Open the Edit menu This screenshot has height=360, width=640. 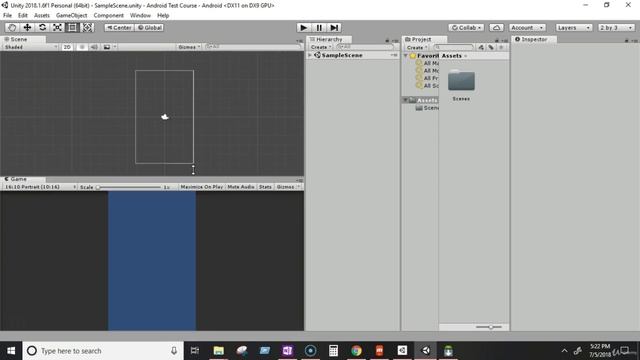tap(22, 15)
